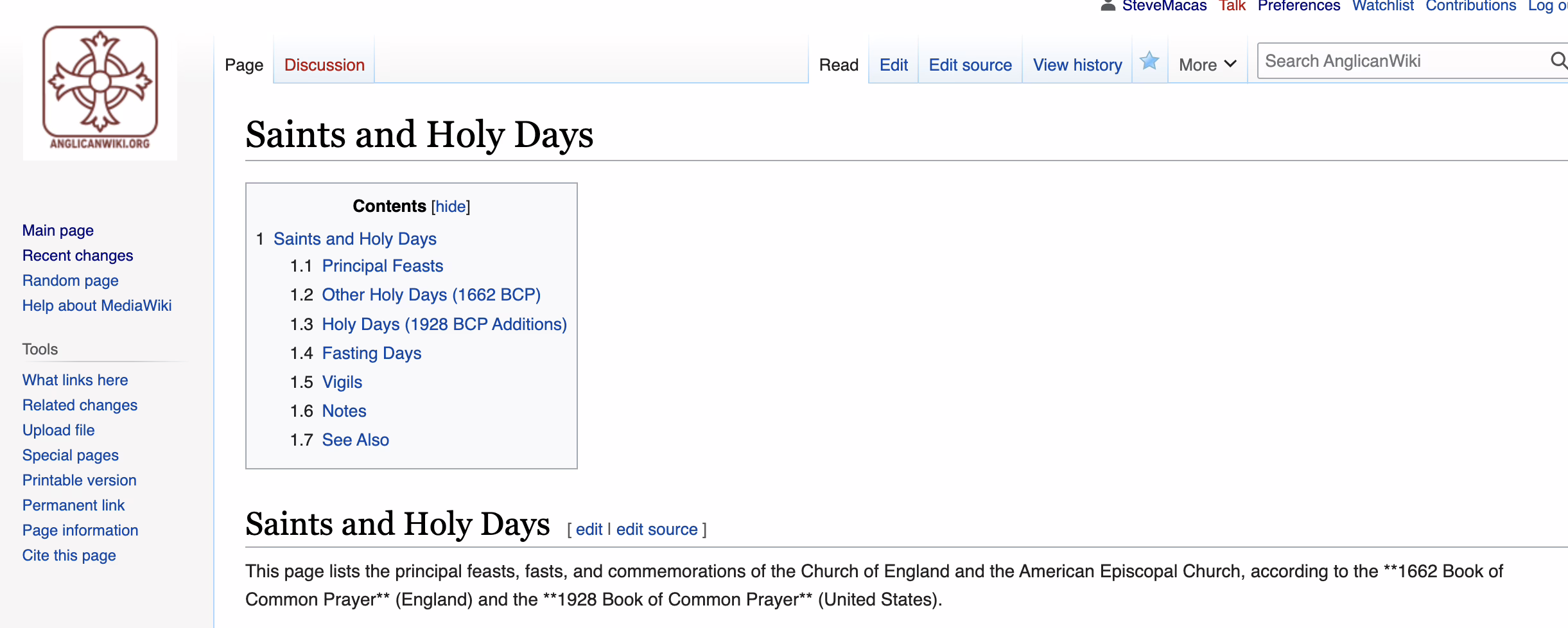Click the watchlist star icon
1568x628 pixels.
click(1149, 62)
